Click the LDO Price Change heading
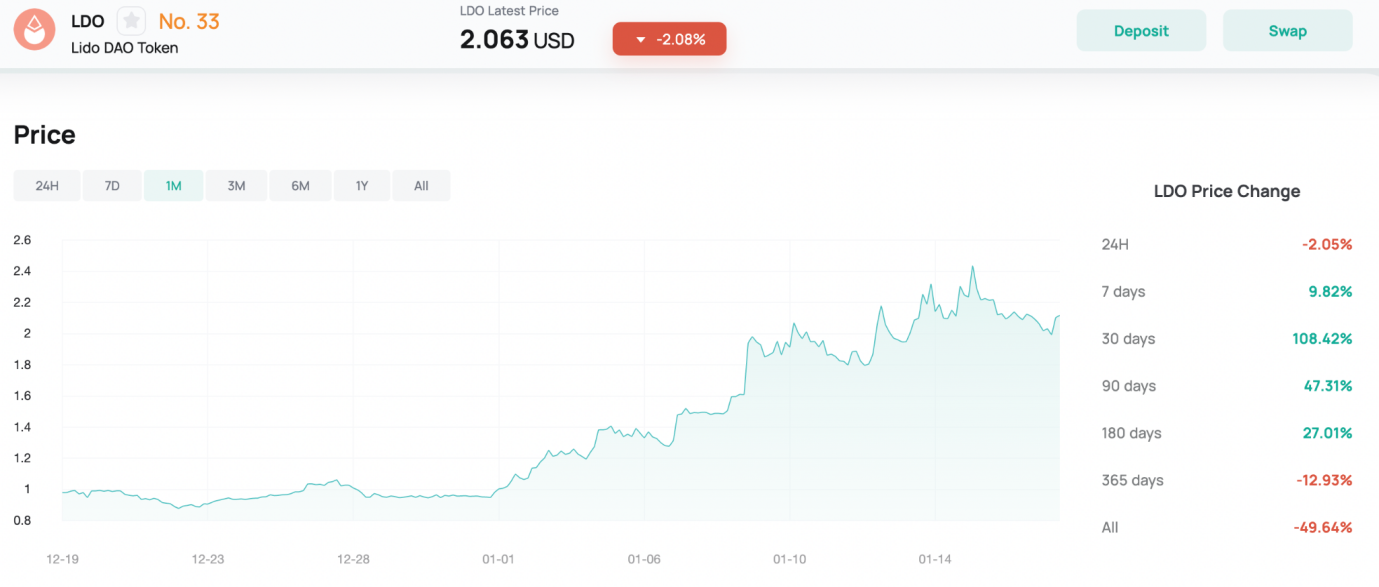Image resolution: width=1379 pixels, height=587 pixels. (x=1227, y=191)
